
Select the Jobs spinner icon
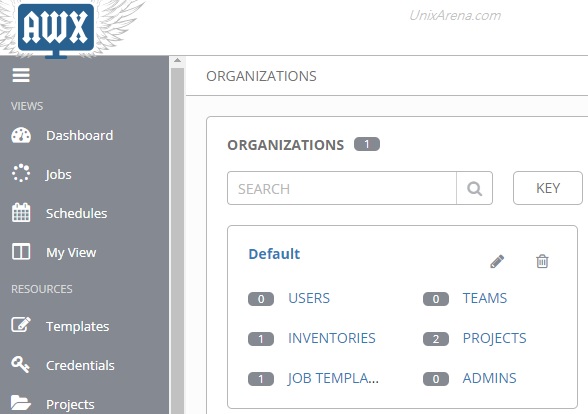(x=21, y=174)
